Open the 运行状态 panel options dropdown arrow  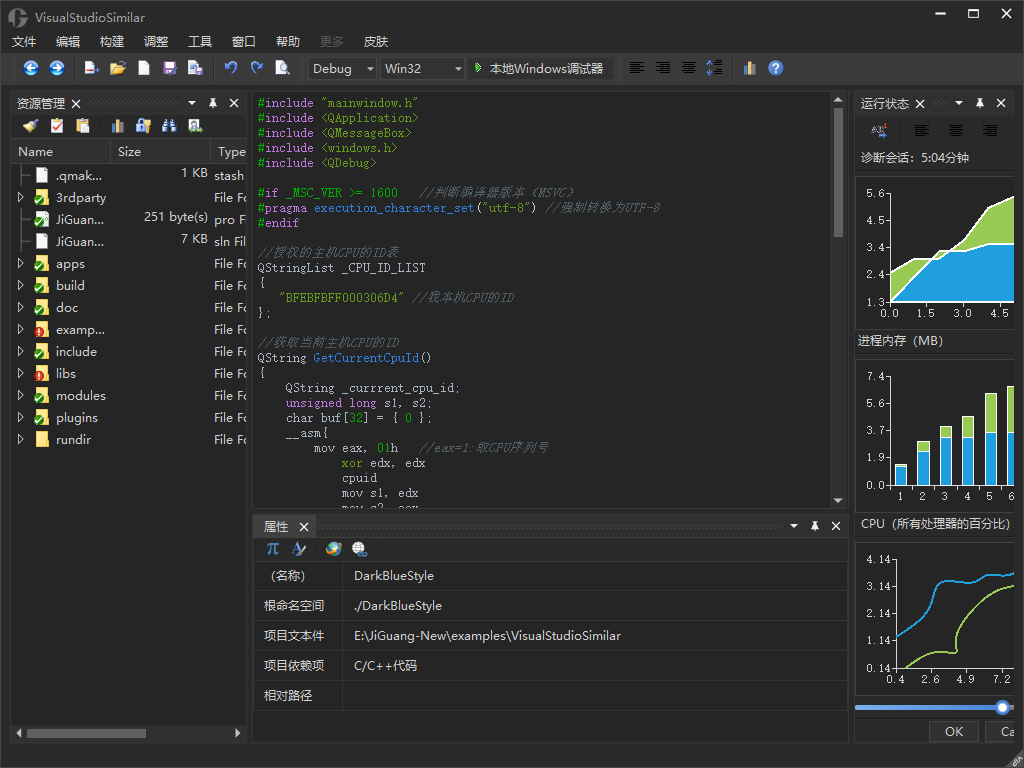coord(959,103)
